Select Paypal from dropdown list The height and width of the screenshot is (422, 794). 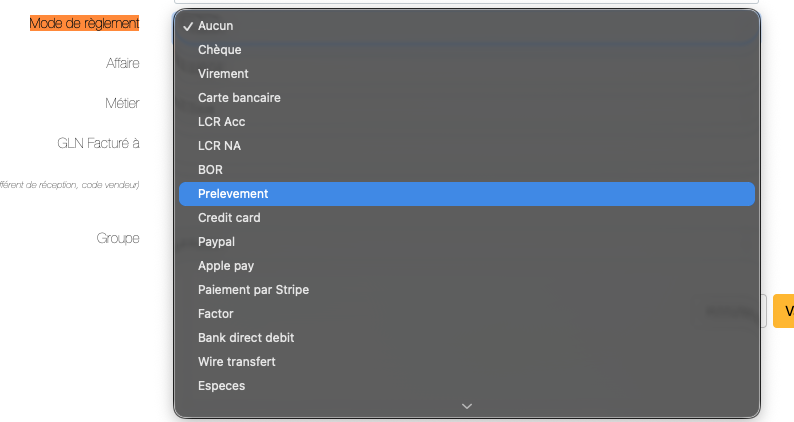[216, 242]
